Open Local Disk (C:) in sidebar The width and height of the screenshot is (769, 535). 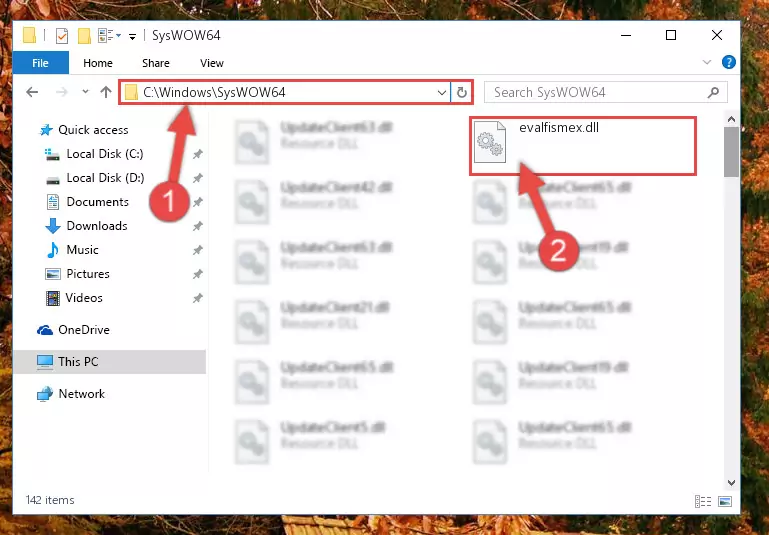pyautogui.click(x=104, y=154)
